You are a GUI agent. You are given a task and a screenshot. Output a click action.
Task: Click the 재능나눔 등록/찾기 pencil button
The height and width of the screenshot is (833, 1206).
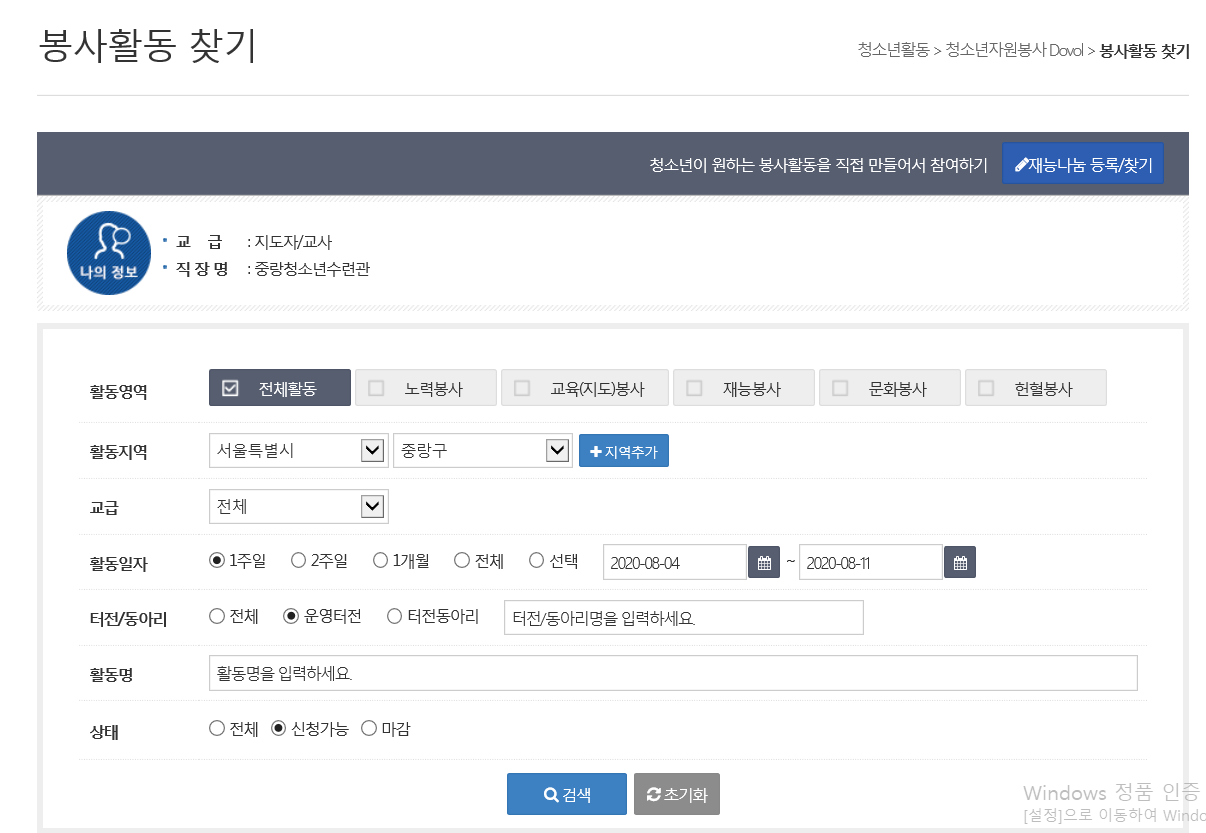point(1082,164)
